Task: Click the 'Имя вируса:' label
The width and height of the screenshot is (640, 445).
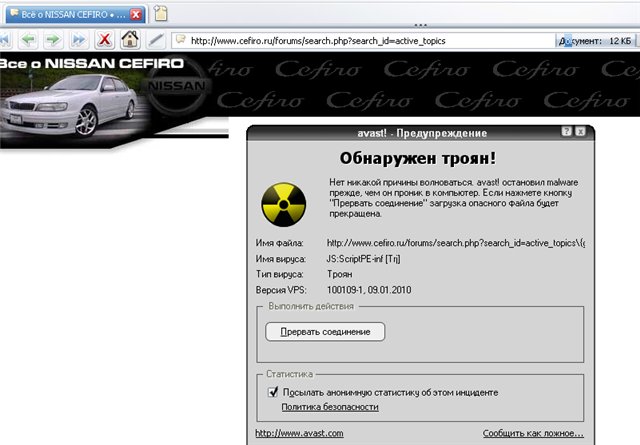Action: [x=280, y=259]
